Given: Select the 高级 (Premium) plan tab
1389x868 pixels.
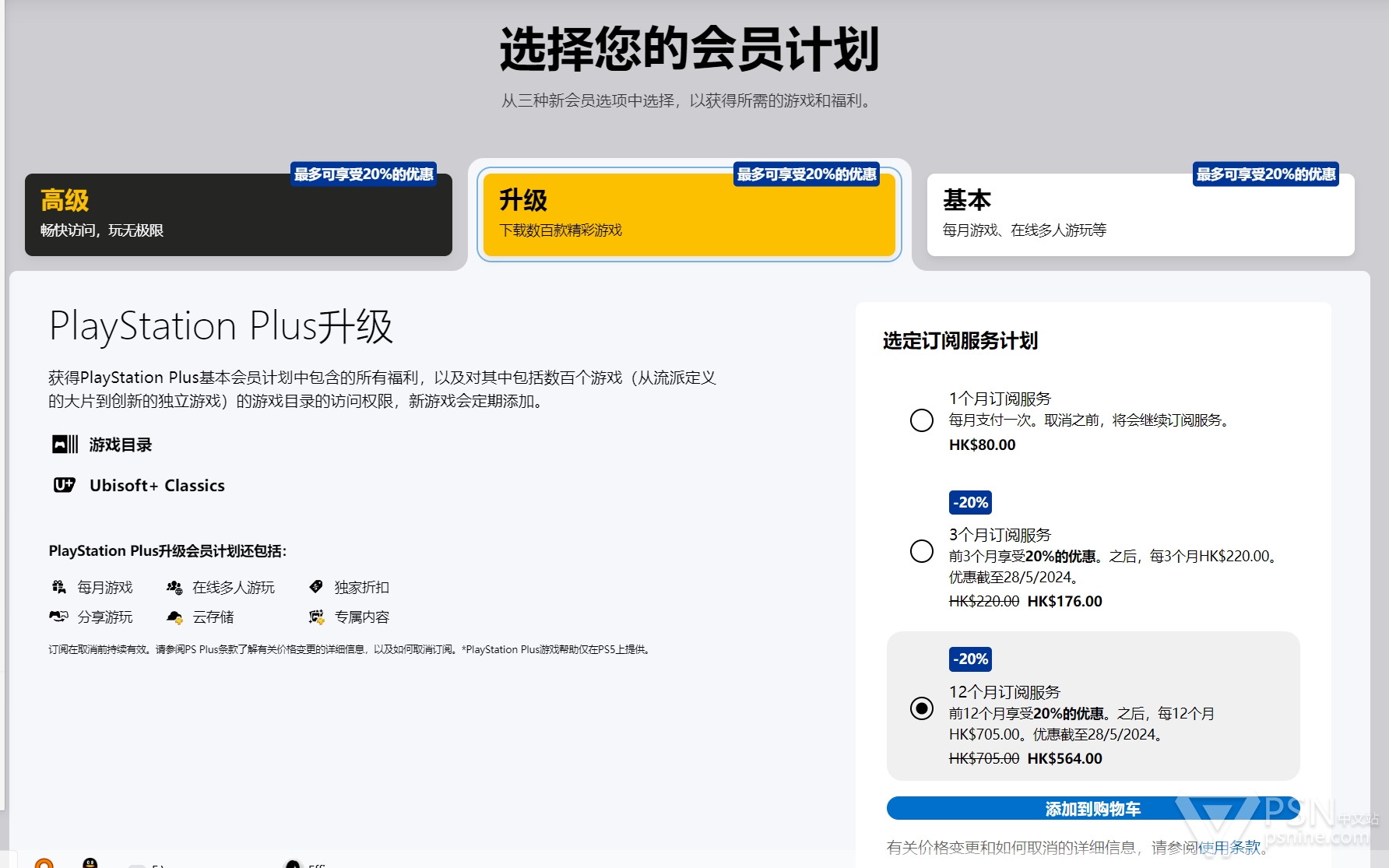Looking at the screenshot, I should point(238,215).
